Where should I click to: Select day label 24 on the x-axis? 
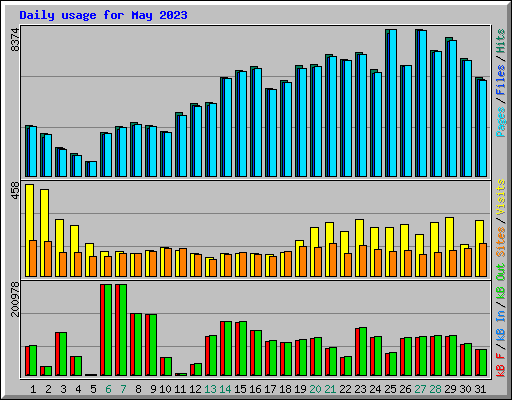pos(375,389)
